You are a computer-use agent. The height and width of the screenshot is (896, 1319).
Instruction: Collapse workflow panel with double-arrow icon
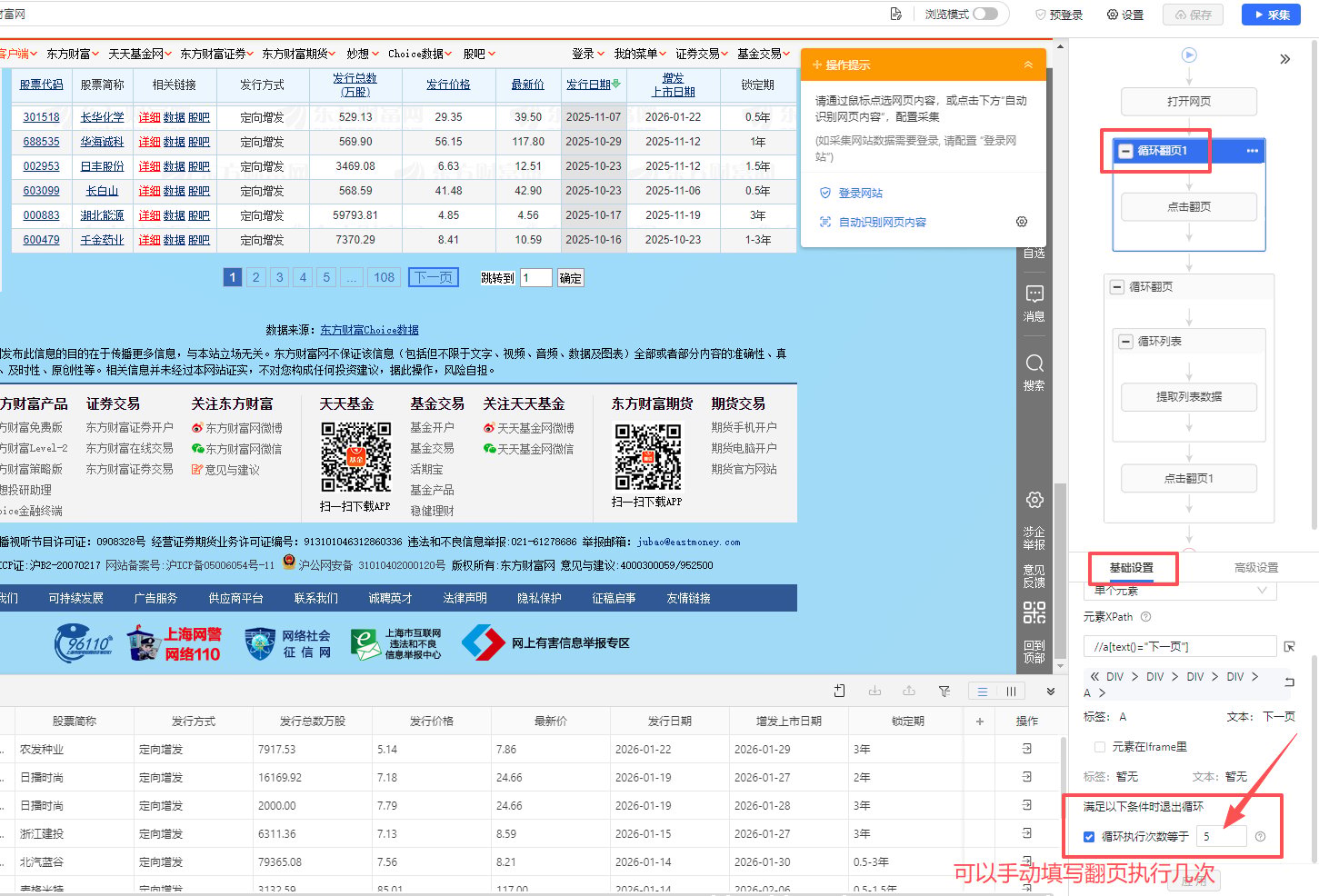tap(1284, 59)
